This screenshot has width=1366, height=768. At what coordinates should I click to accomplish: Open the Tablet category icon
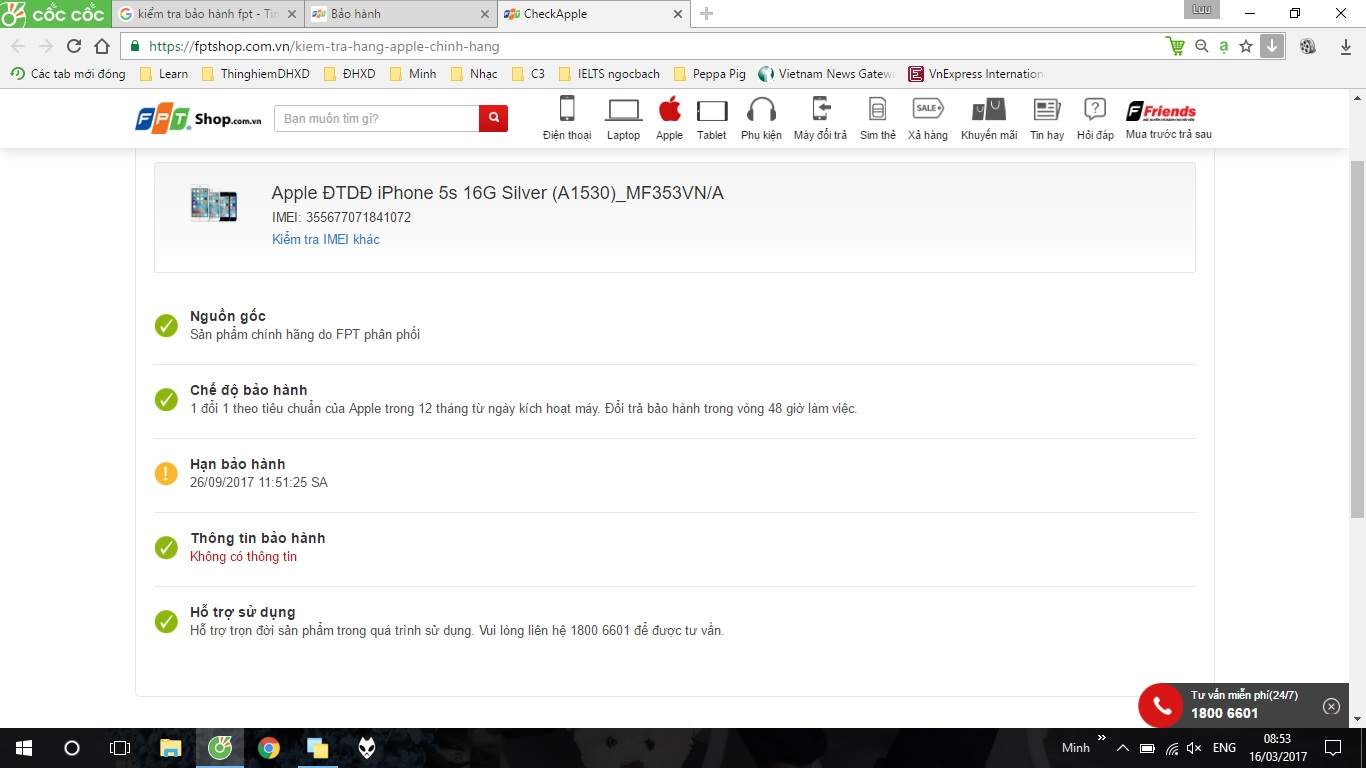[712, 118]
